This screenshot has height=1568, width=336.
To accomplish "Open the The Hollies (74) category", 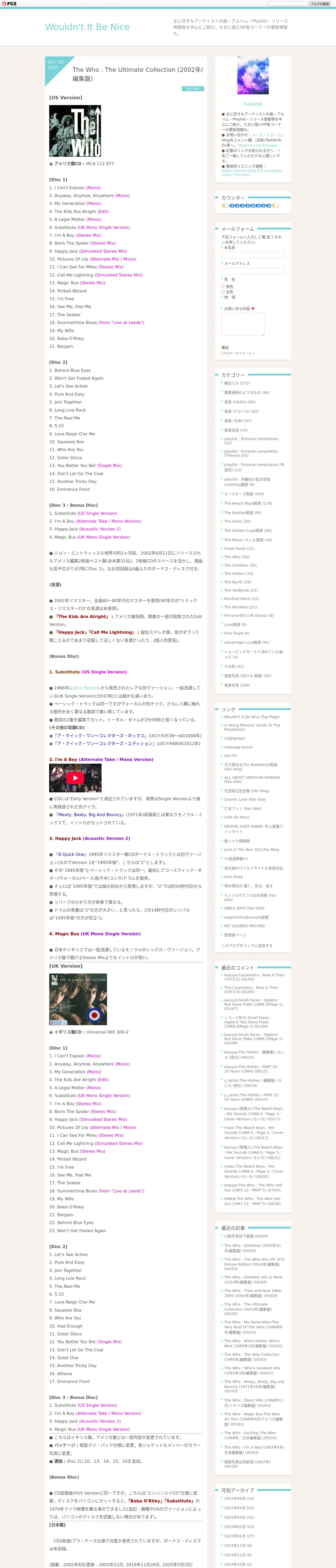I will coord(238,573).
